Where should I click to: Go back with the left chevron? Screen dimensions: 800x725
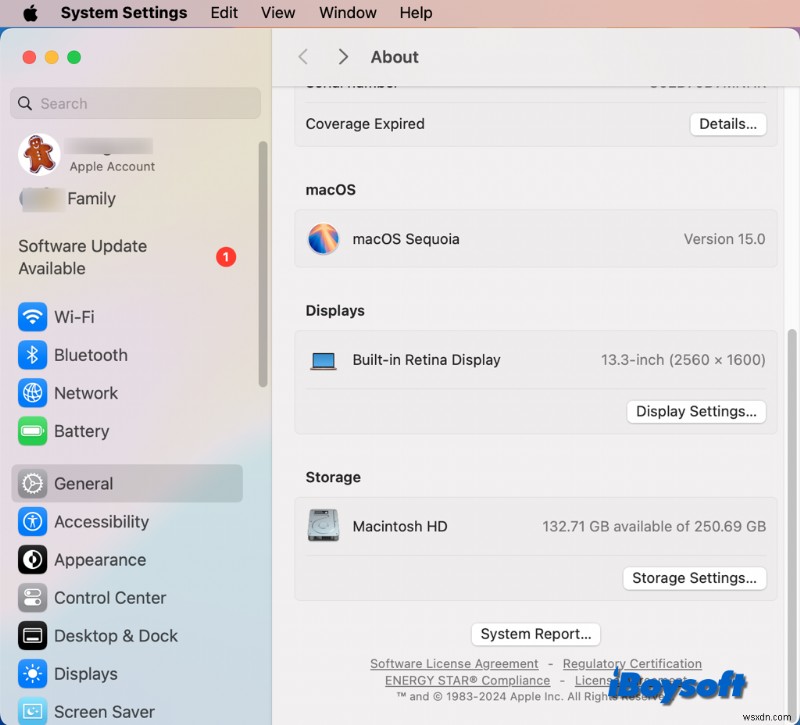[304, 57]
